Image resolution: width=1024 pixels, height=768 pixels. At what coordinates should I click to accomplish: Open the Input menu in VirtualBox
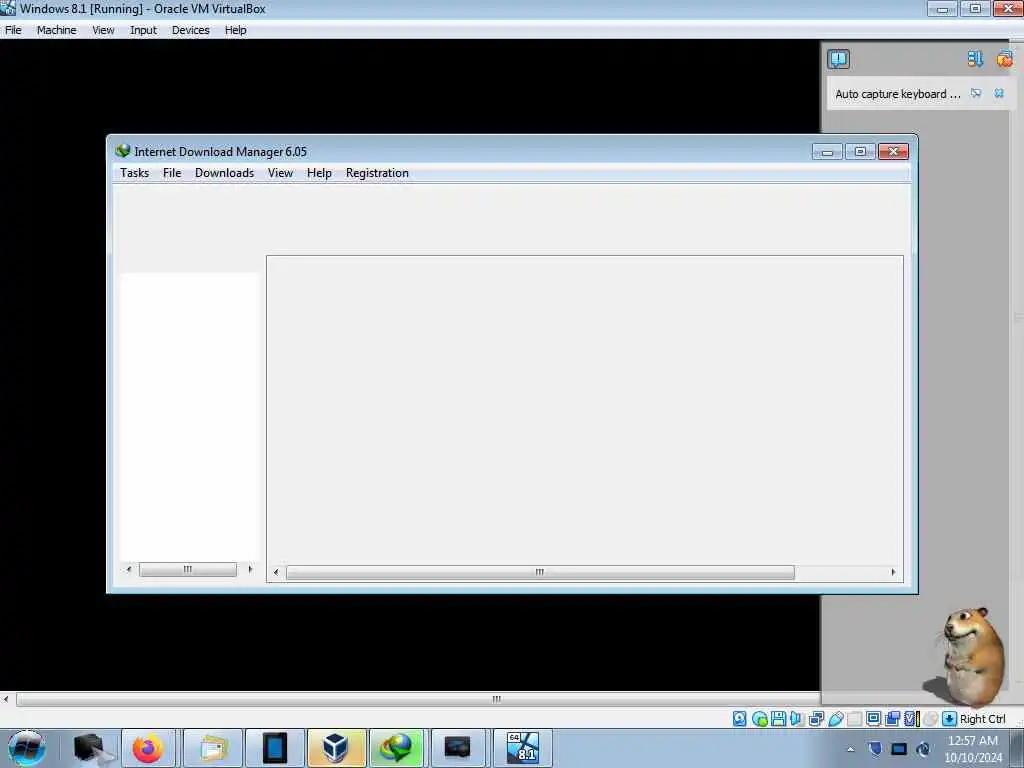143,30
